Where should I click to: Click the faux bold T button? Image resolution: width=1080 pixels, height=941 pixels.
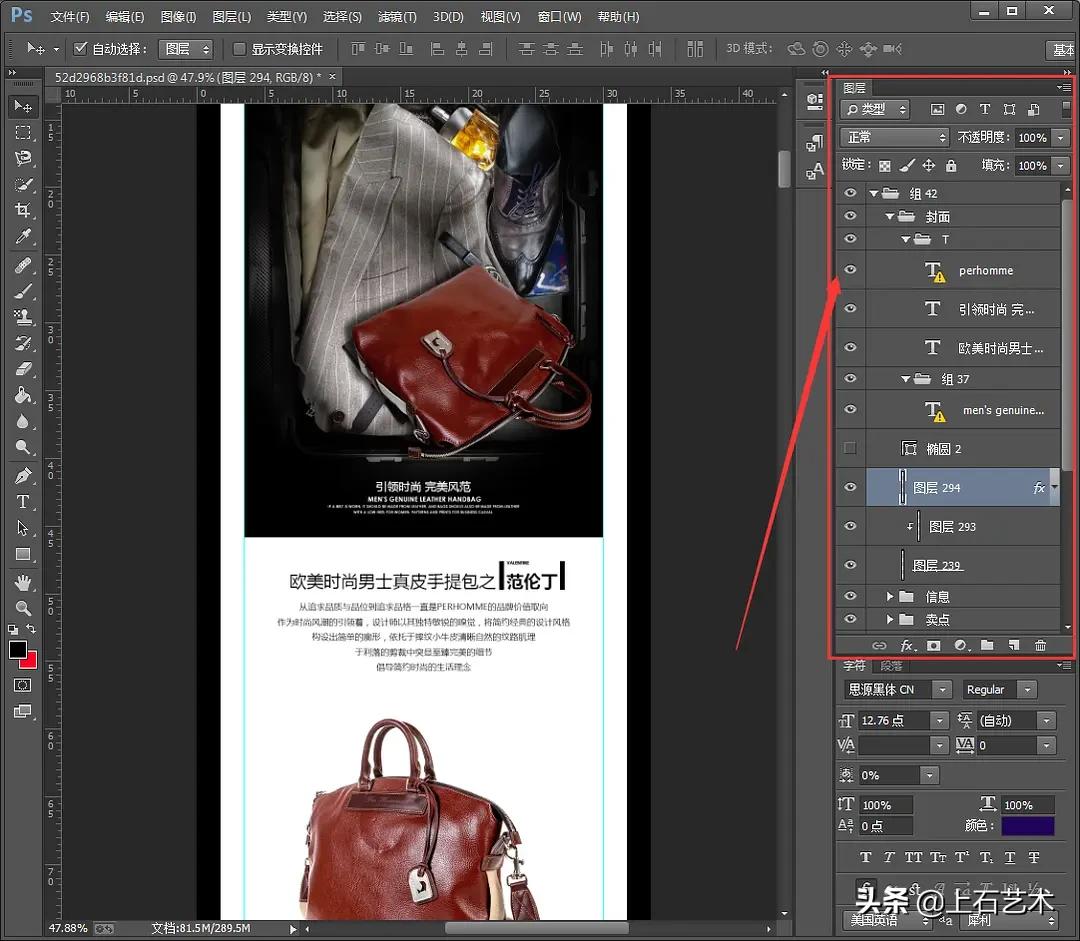point(865,857)
